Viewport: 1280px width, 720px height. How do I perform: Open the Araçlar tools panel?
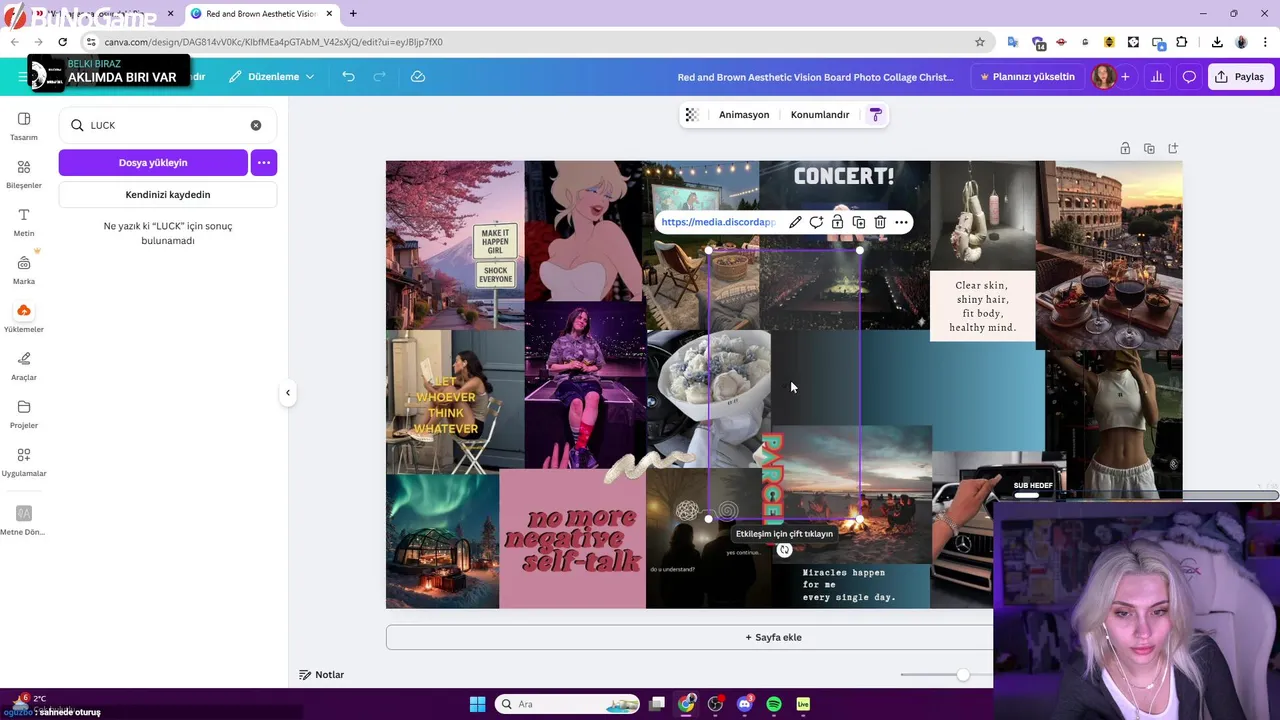pyautogui.click(x=24, y=365)
